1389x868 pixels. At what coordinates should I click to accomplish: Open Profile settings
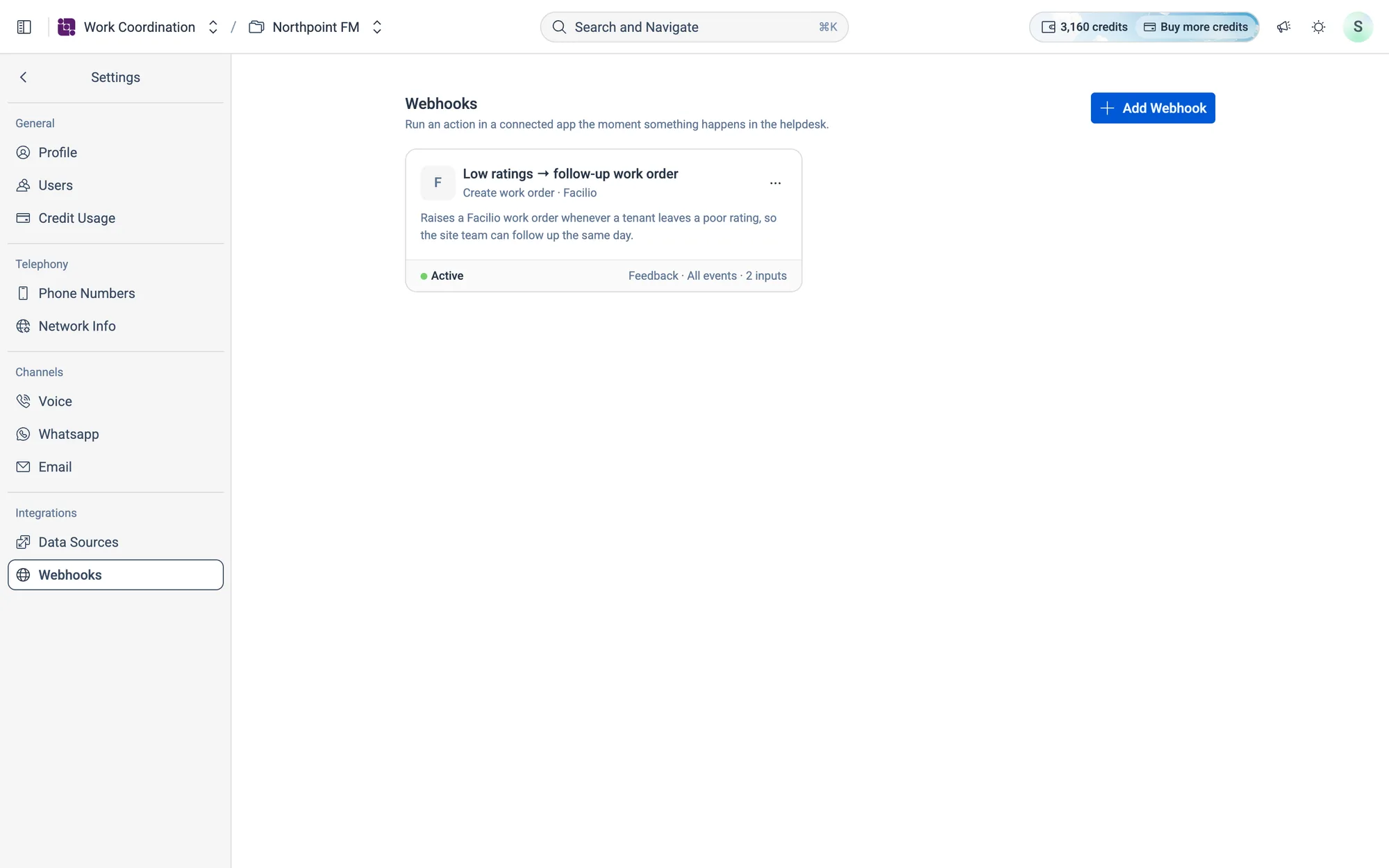click(x=115, y=152)
